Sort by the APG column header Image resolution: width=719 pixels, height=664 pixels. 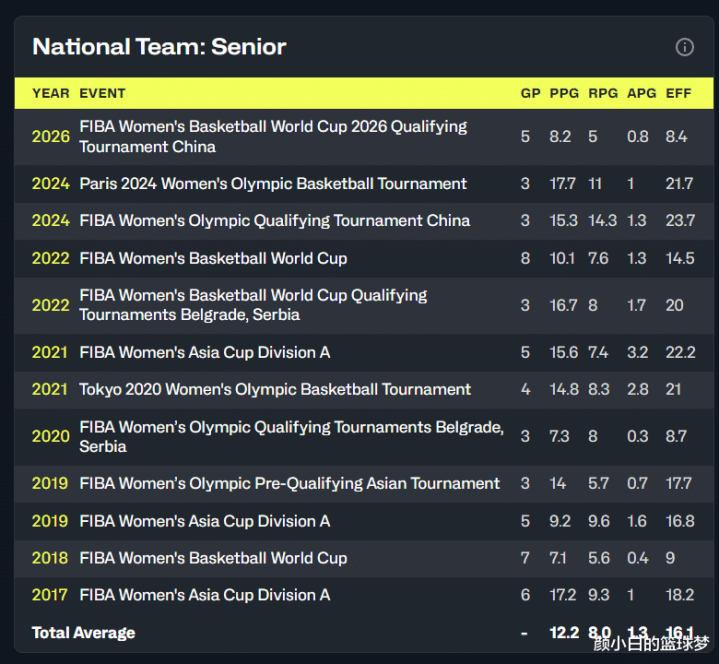pos(642,93)
